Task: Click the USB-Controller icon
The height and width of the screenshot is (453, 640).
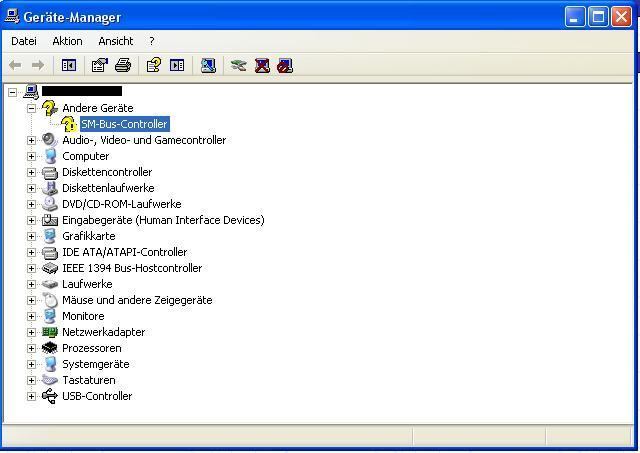Action: 50,396
